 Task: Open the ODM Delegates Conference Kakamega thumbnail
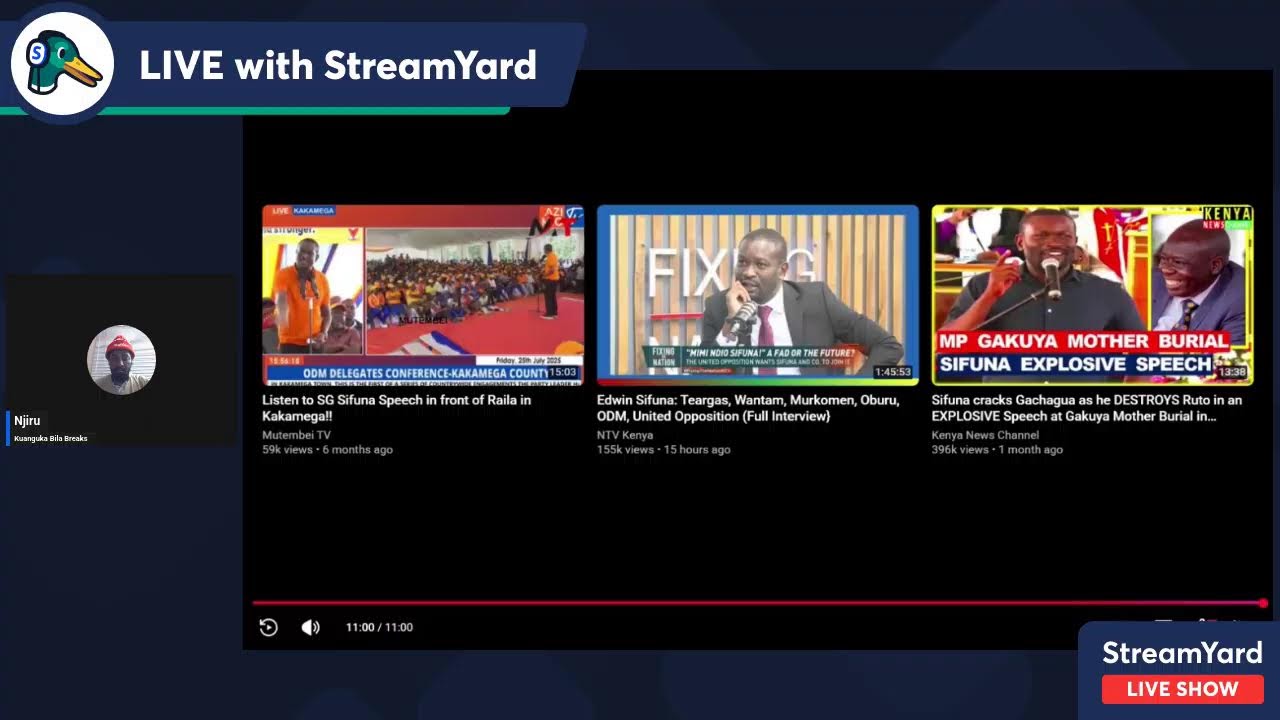coord(423,295)
